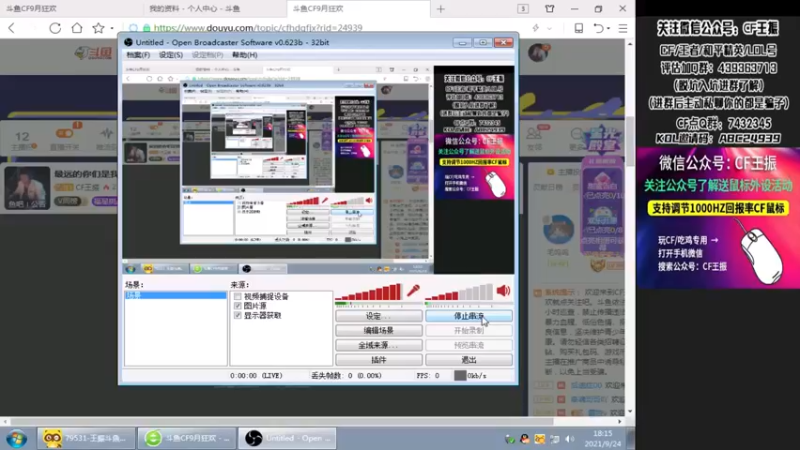Open the volume tray icon

click(x=570, y=439)
